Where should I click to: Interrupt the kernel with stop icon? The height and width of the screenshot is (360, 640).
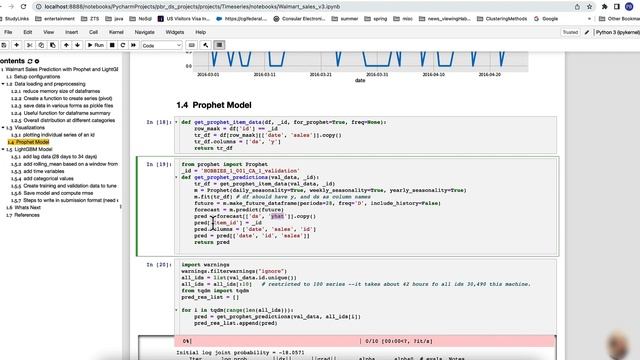click(x=112, y=45)
